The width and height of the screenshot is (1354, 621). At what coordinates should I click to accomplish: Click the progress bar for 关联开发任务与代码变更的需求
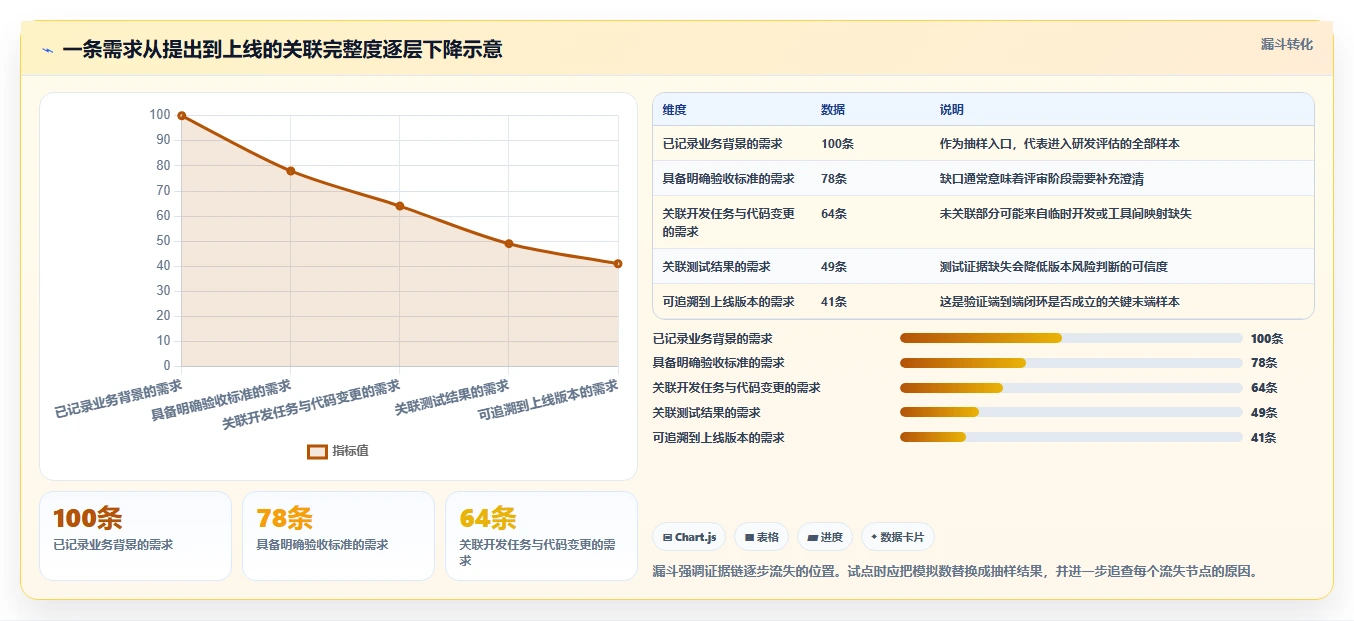coord(1071,388)
